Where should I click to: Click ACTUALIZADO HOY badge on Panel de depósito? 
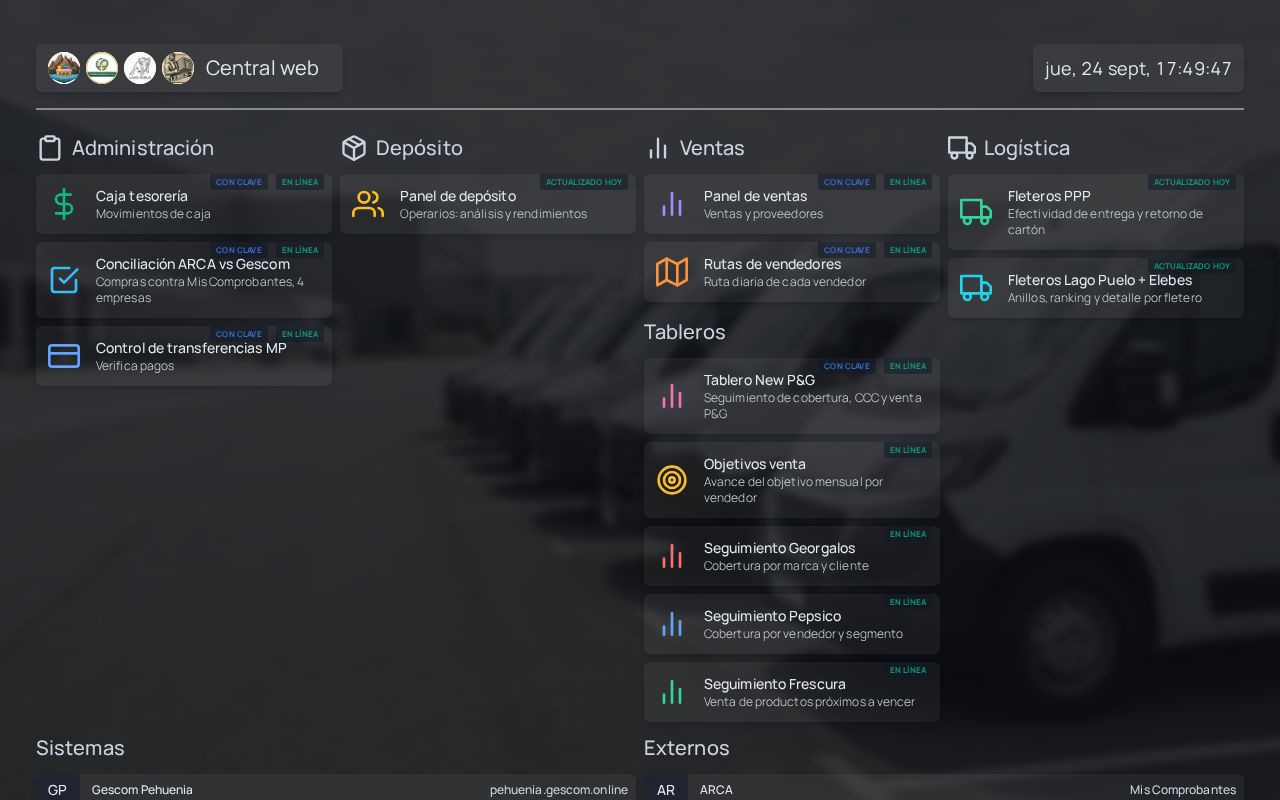coord(584,182)
